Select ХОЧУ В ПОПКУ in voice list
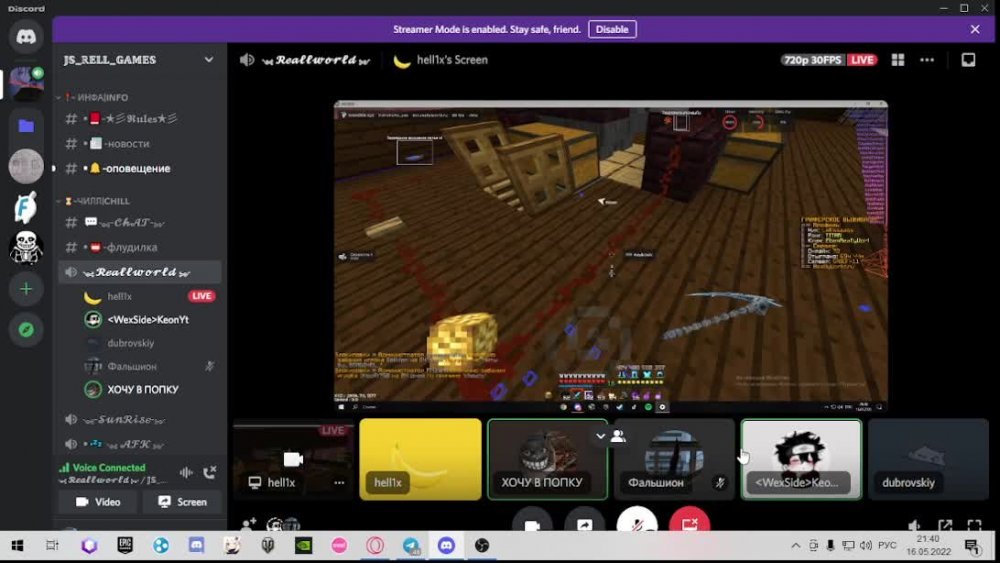The image size is (1000, 563). (x=149, y=390)
